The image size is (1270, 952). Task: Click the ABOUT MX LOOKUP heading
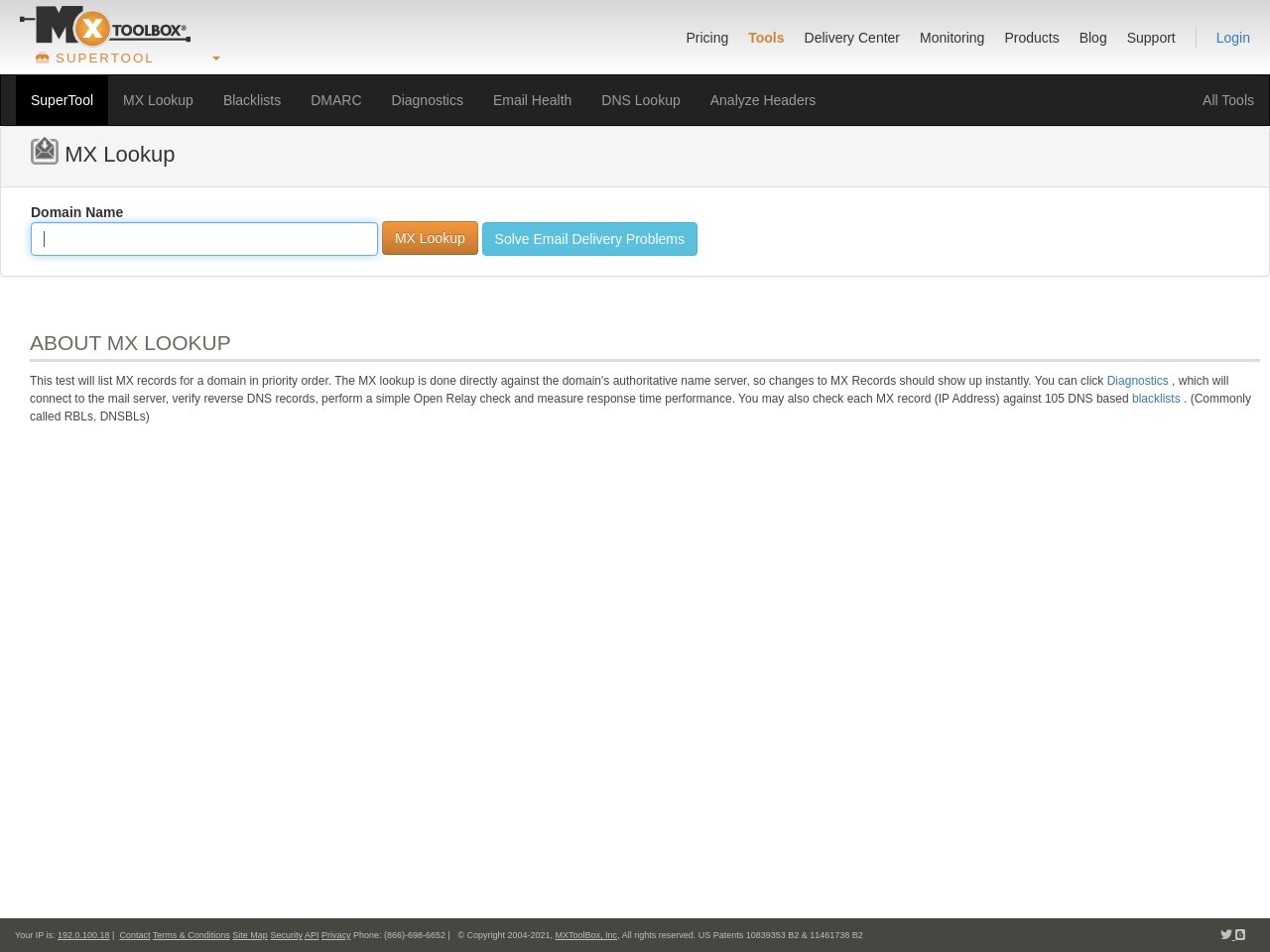pos(130,343)
